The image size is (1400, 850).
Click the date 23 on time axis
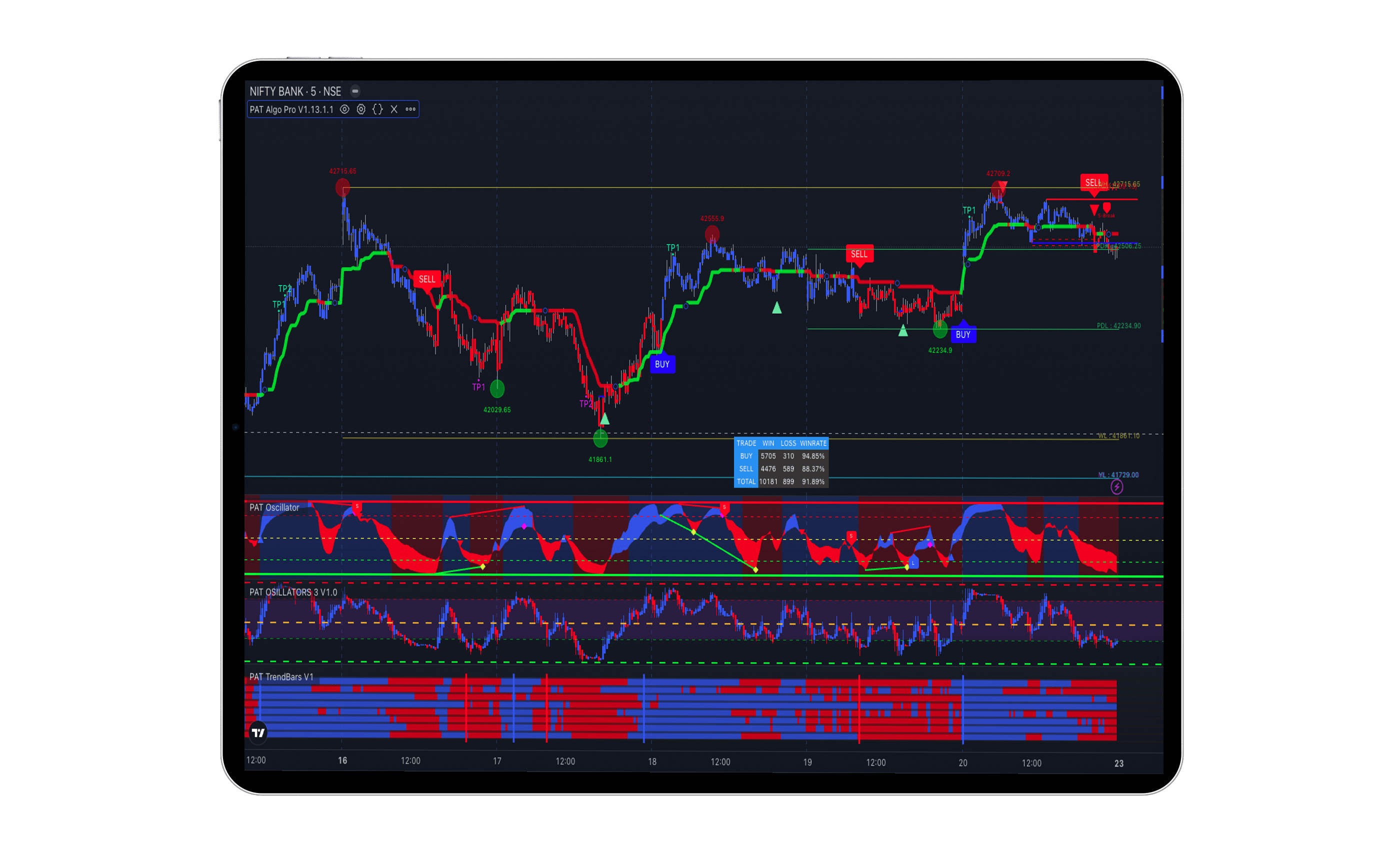[1119, 763]
